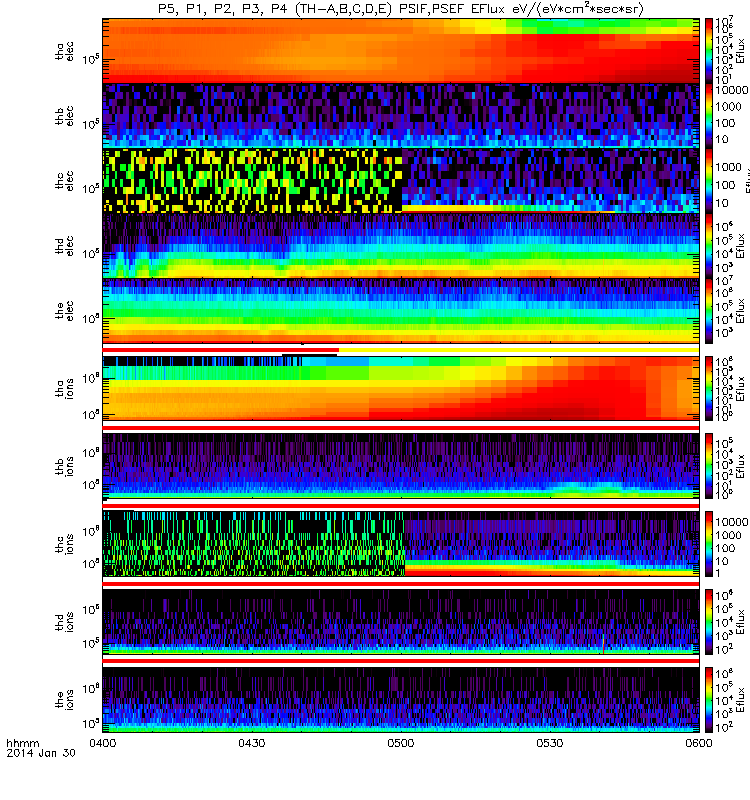Click the color bar beside thd ions panel
This screenshot has height=800, width=750.
point(709,622)
